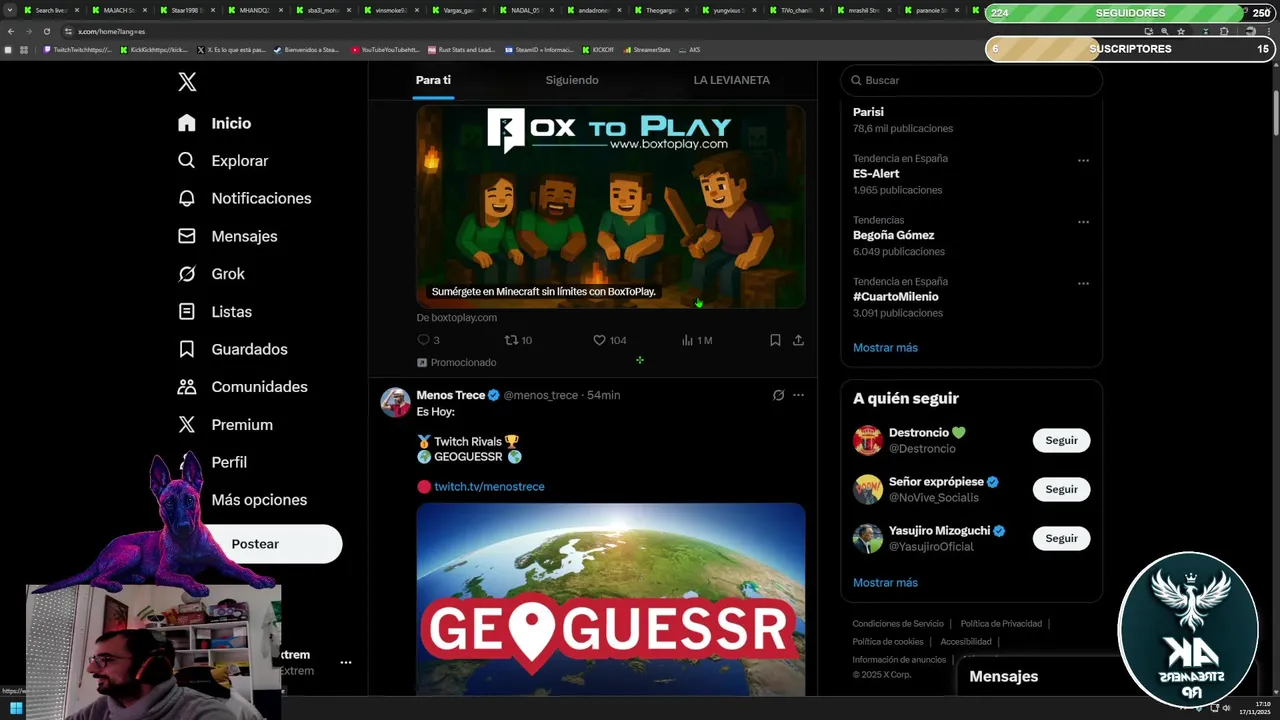Open Más opciones menu
The width and height of the screenshot is (1280, 720).
click(x=259, y=500)
